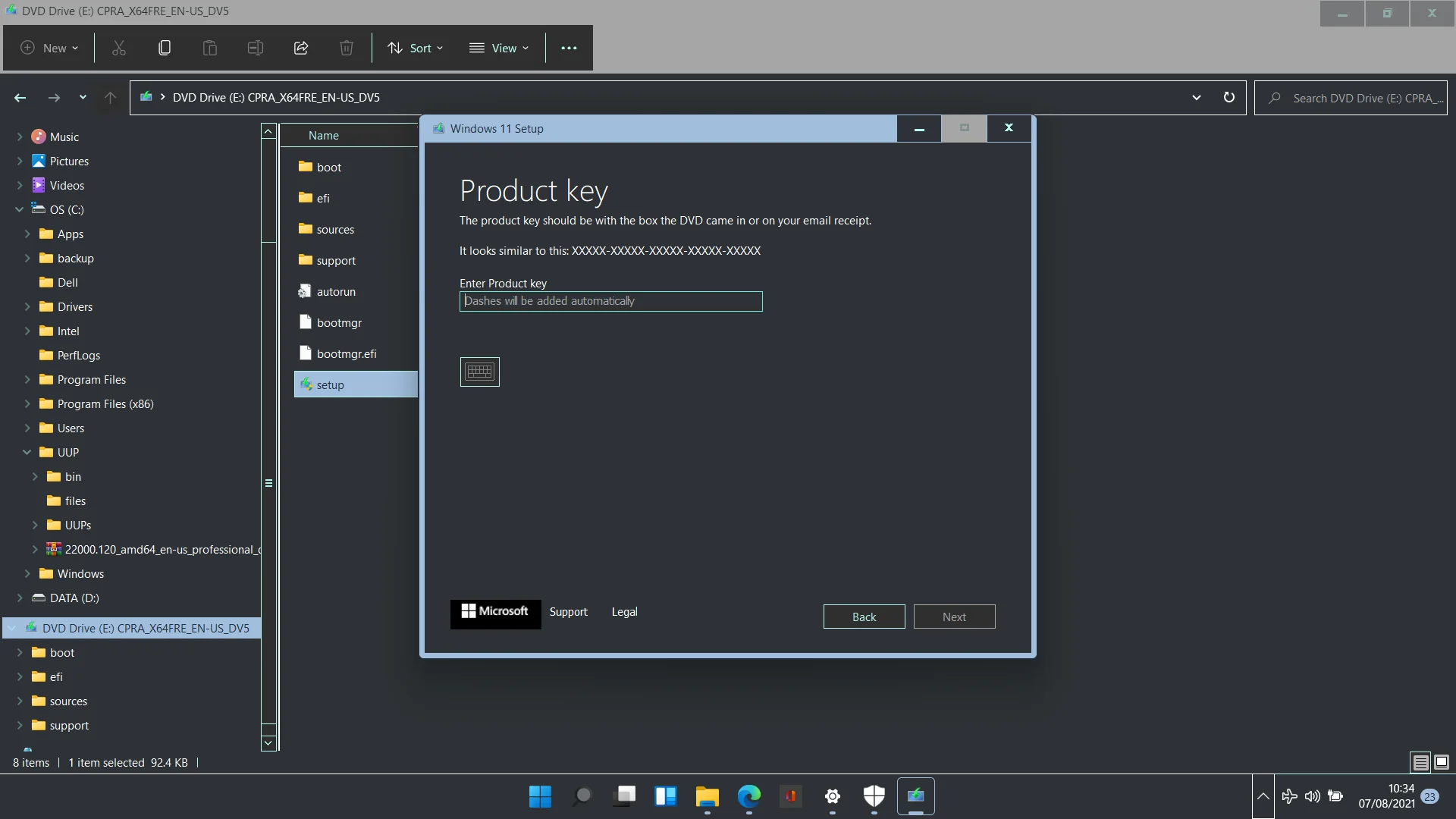The image size is (1456, 819).
Task: Click the active green taskbar app icon
Action: coord(915,796)
